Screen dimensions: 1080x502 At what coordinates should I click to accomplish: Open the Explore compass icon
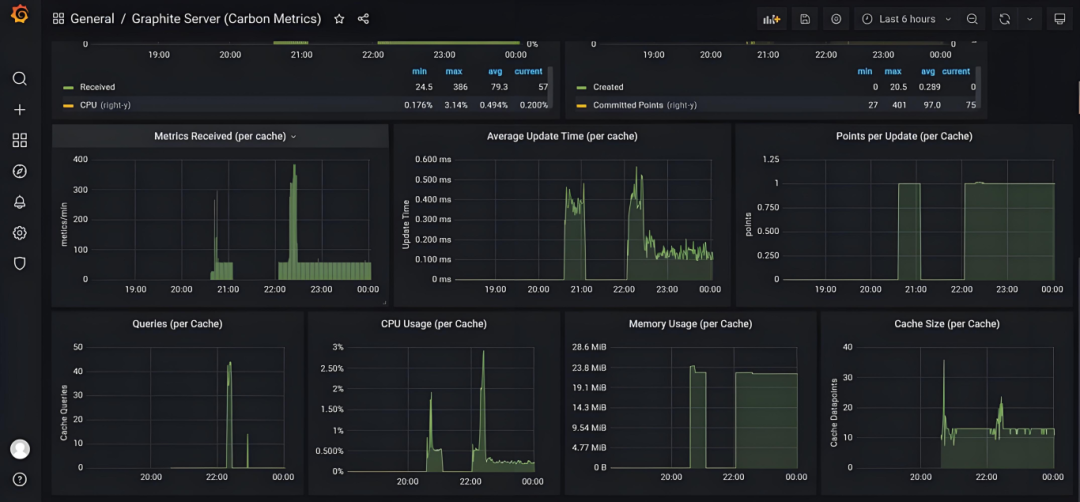(20, 171)
